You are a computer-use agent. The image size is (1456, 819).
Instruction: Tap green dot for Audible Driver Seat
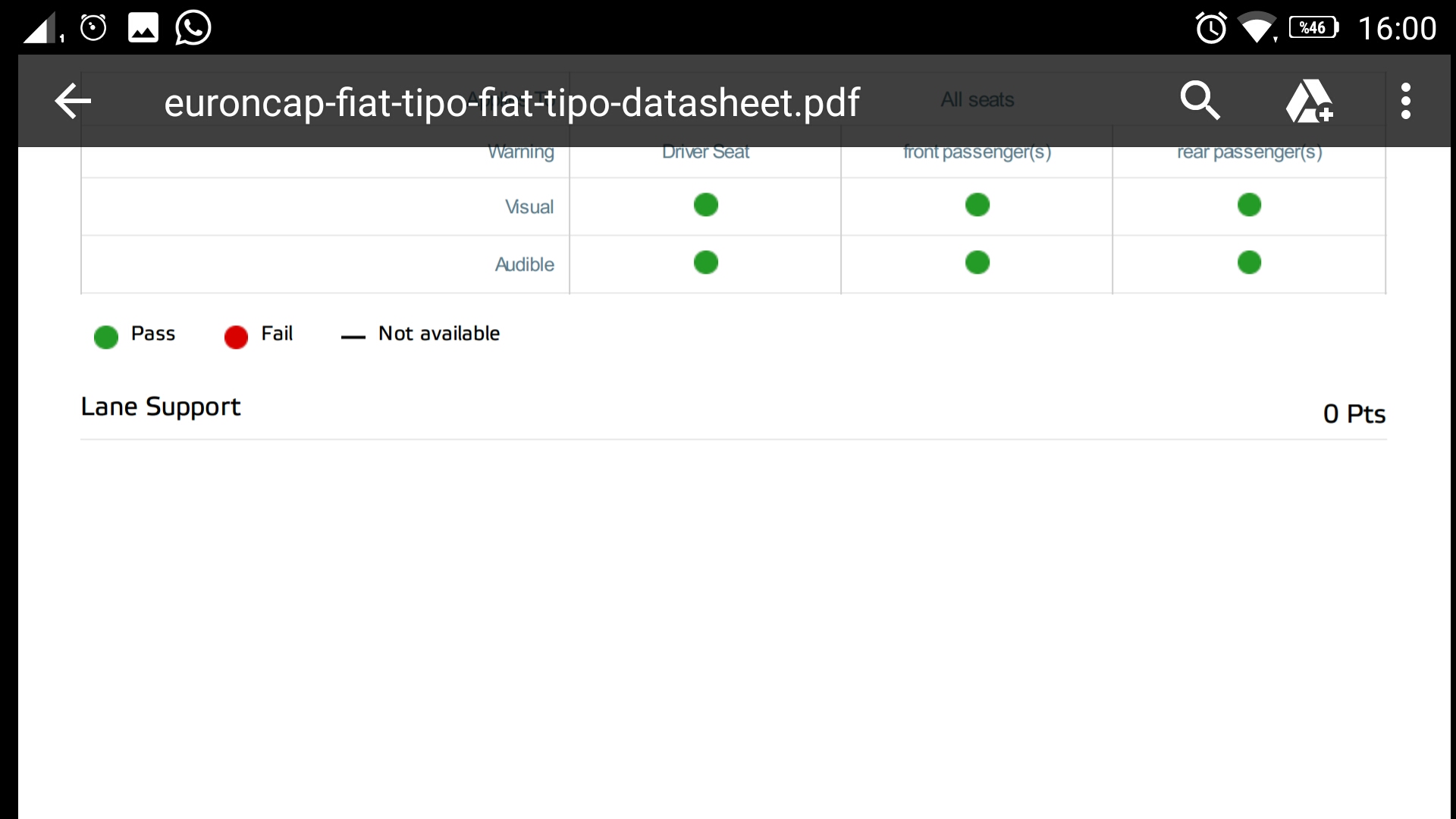click(x=705, y=262)
